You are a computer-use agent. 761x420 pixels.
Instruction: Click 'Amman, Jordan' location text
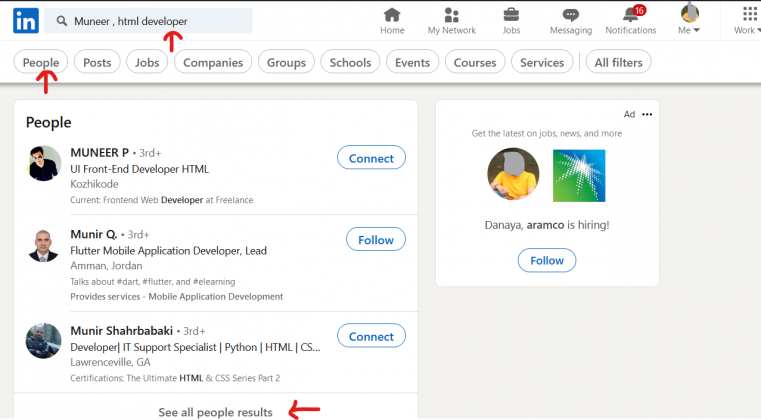coord(106,266)
